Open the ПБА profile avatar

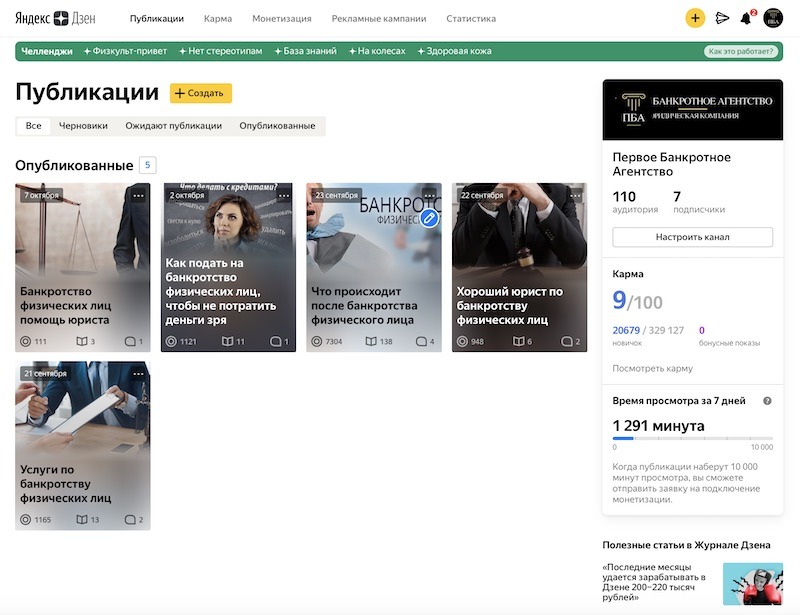(x=773, y=18)
